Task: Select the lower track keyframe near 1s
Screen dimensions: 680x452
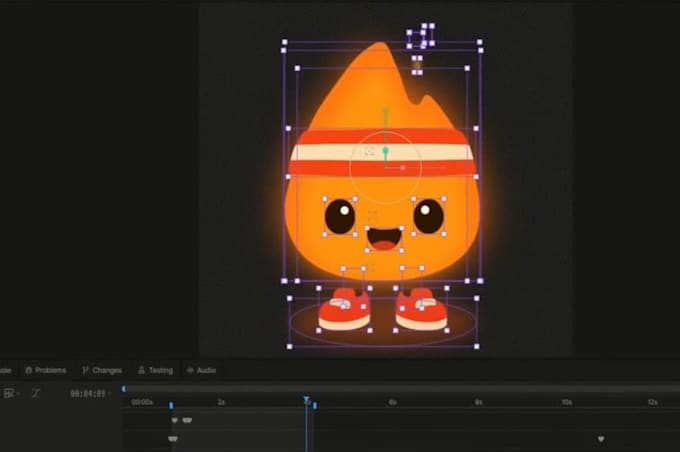Action: coord(173,439)
